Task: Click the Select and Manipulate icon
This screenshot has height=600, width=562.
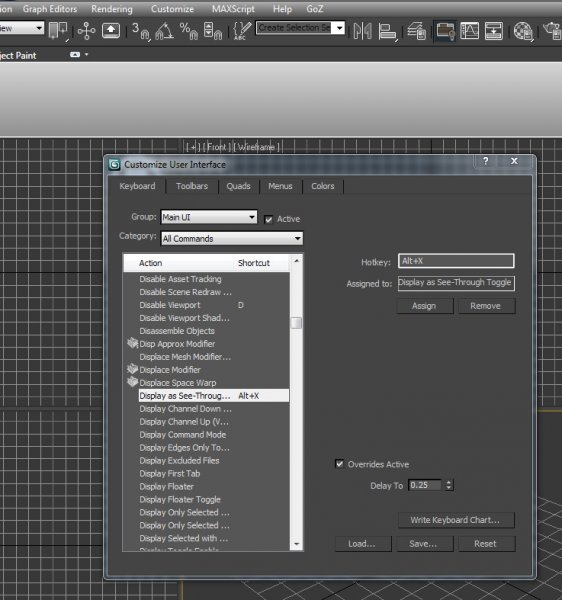Action: (86, 30)
